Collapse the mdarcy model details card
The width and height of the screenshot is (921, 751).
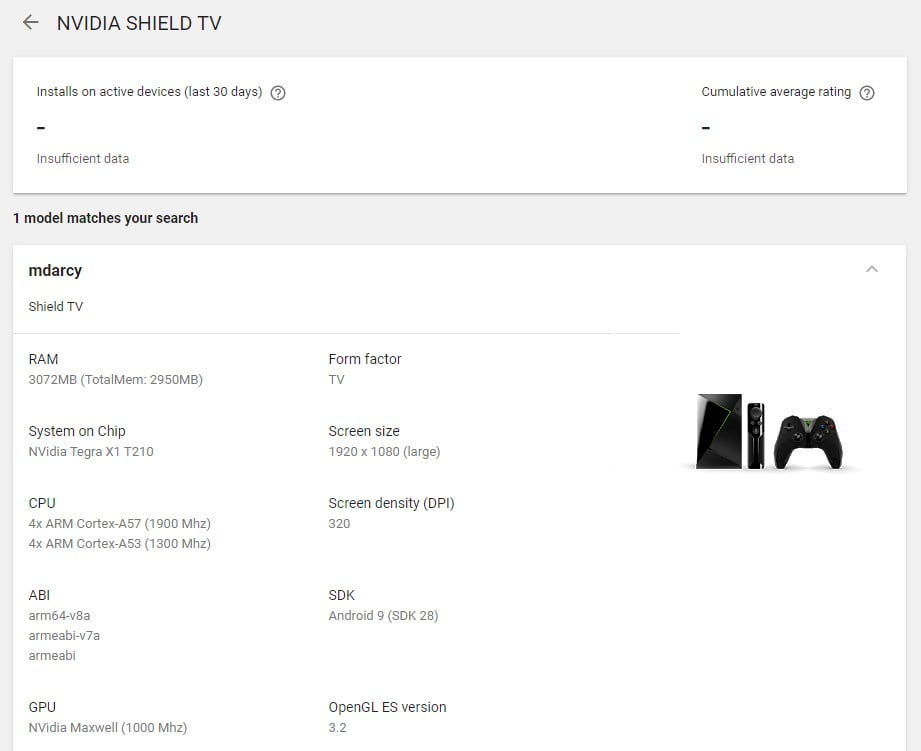click(871, 269)
